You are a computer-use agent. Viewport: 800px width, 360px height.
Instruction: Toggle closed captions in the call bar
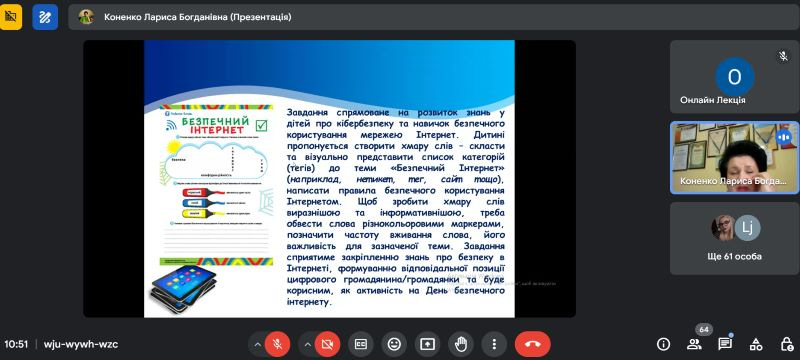point(361,344)
